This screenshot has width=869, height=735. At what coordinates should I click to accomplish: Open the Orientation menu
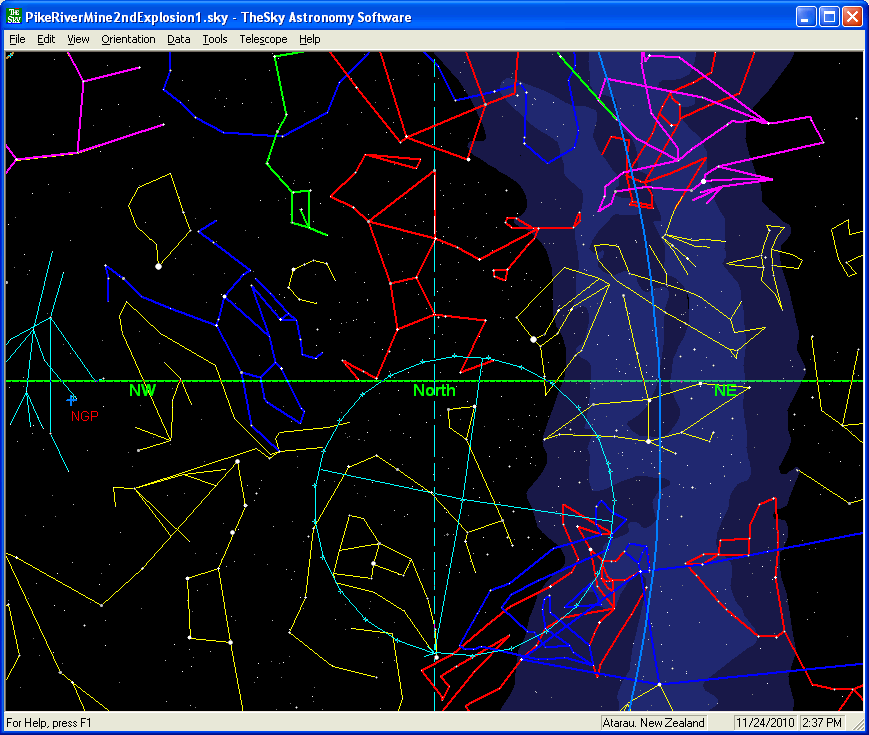(x=128, y=39)
